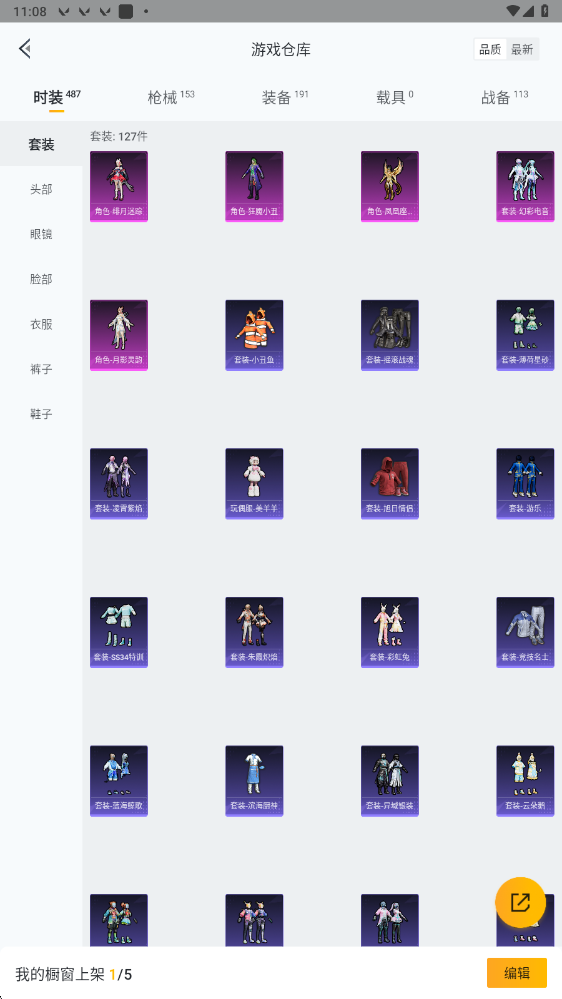Image resolution: width=562 pixels, height=999 pixels.
Task: Select the 套装-旭日情侣 red hoodie item
Action: coord(390,484)
